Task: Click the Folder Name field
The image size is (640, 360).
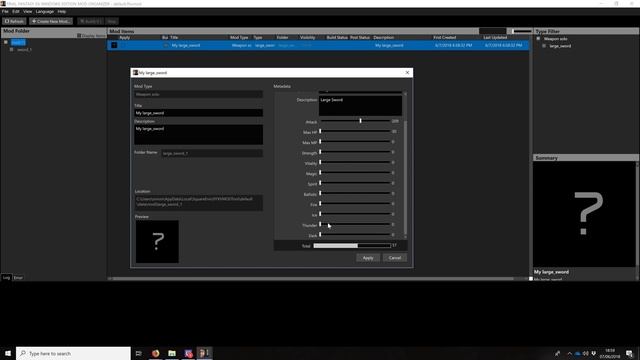Action: pos(212,153)
